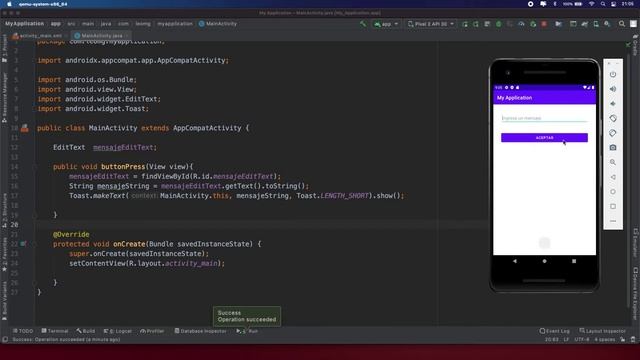Click the emulator Rotate Left button
640x360 pixels.
tap(613, 118)
